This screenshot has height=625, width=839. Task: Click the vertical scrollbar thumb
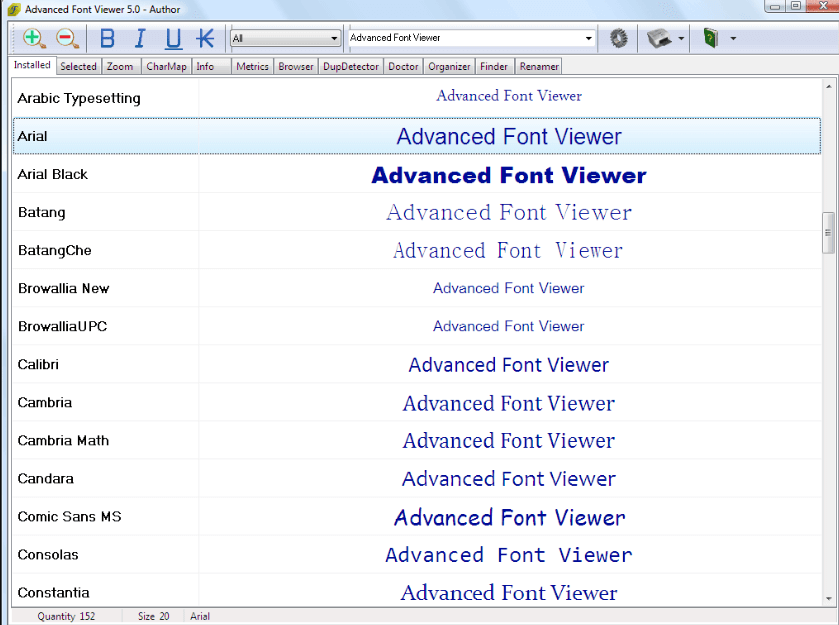pos(828,233)
